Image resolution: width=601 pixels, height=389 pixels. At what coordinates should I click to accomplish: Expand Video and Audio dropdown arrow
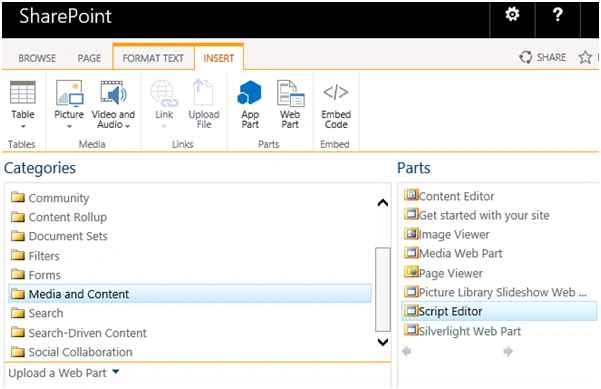[x=128, y=126]
